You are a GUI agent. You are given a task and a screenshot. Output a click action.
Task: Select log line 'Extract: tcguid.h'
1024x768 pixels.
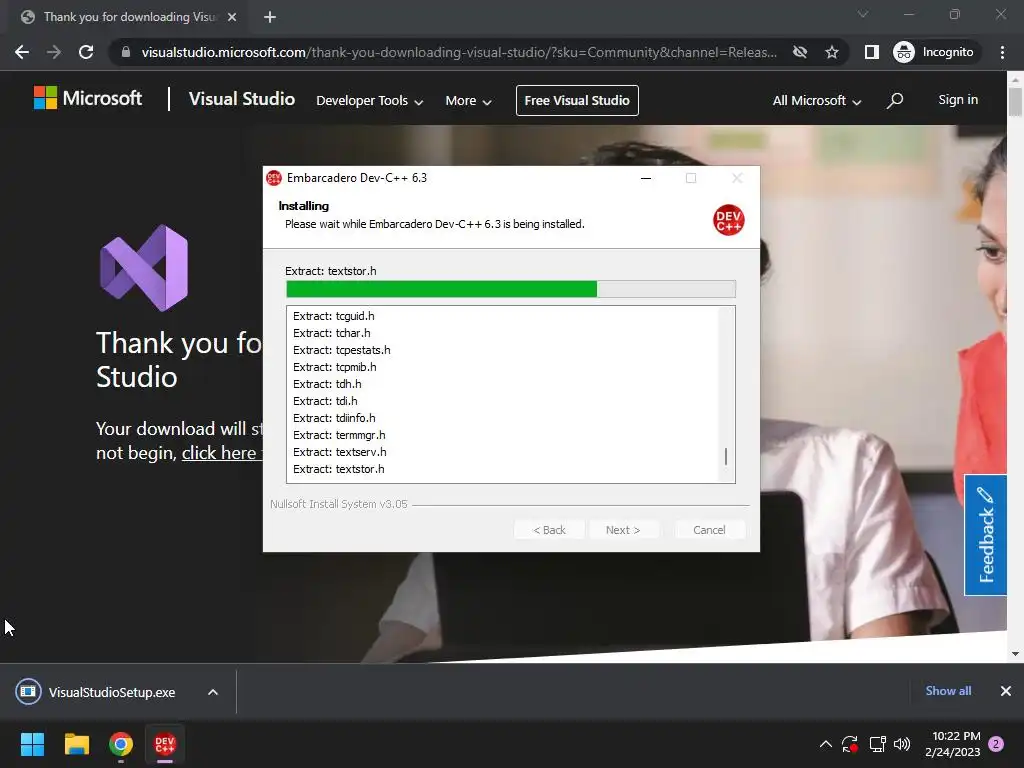click(x=334, y=316)
